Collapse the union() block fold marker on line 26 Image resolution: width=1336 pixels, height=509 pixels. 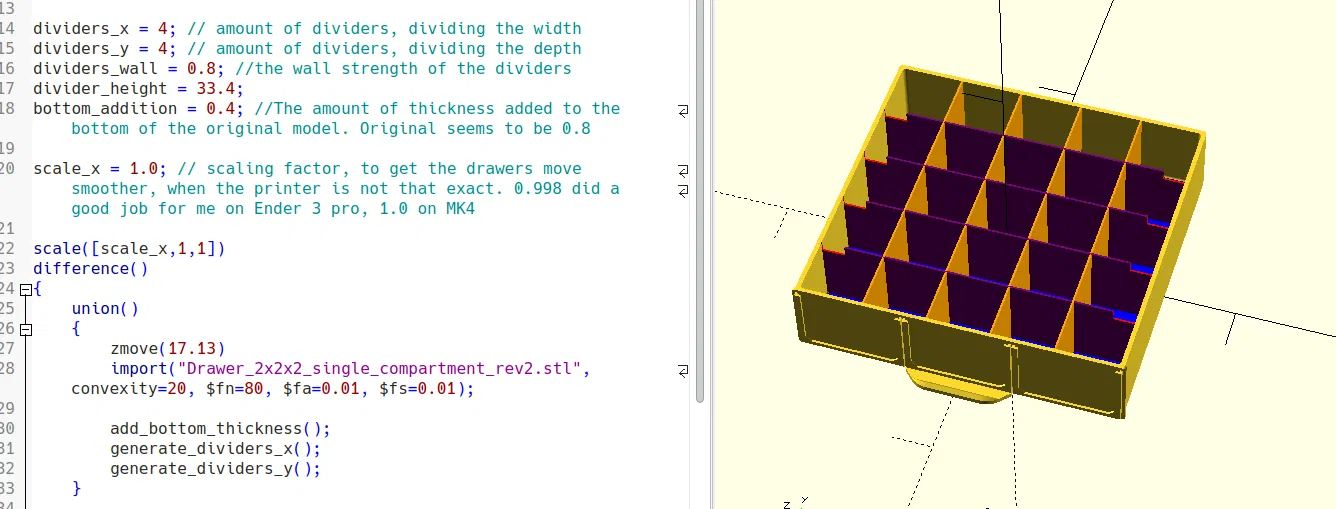point(26,329)
